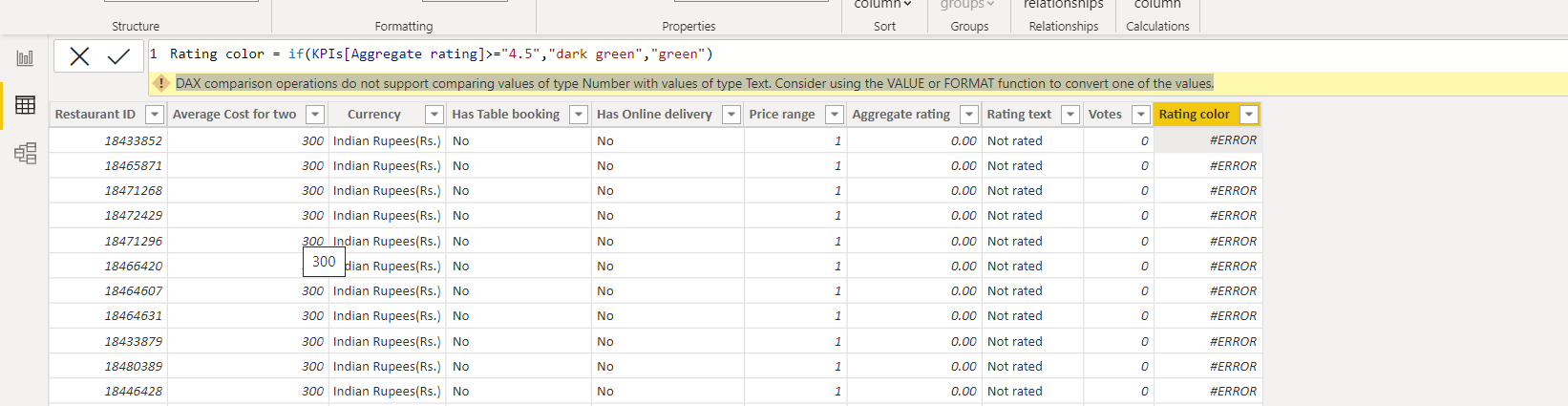Open Has Table booking filter dropdown
The image size is (1568, 406).
579,115
